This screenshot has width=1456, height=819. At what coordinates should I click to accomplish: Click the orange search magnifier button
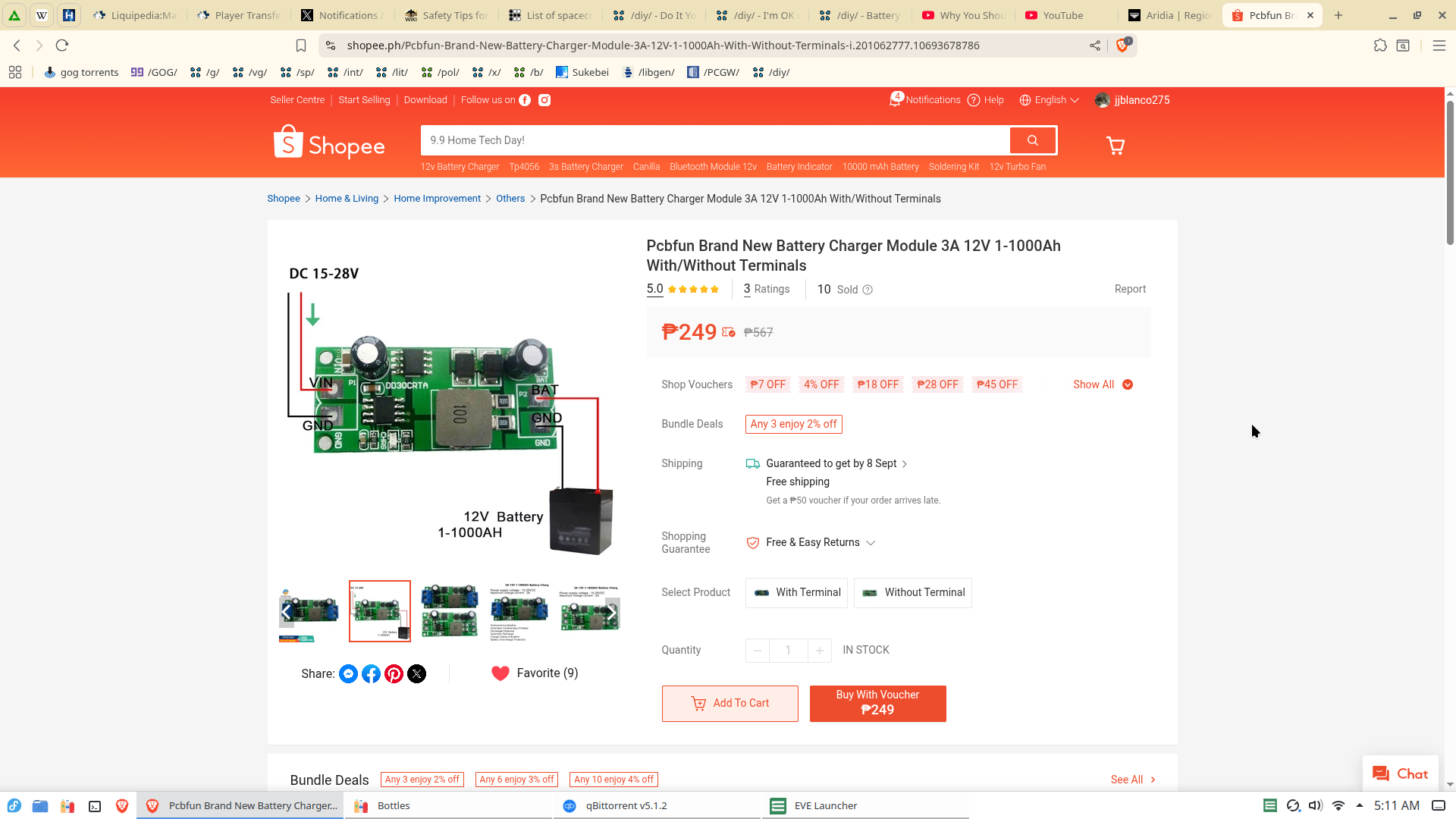pyautogui.click(x=1032, y=140)
